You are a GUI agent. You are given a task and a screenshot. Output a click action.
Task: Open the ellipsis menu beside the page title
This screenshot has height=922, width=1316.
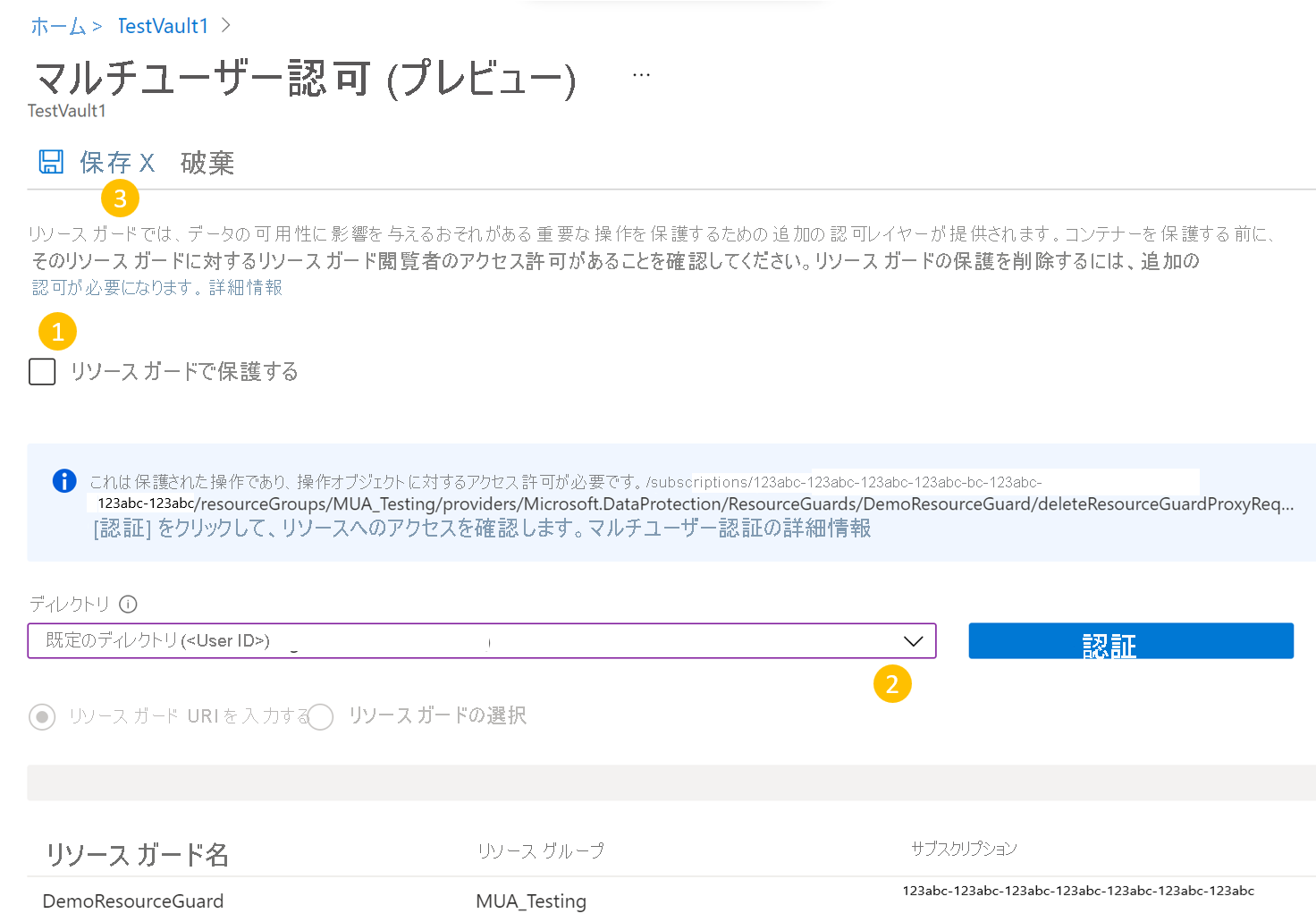640,73
